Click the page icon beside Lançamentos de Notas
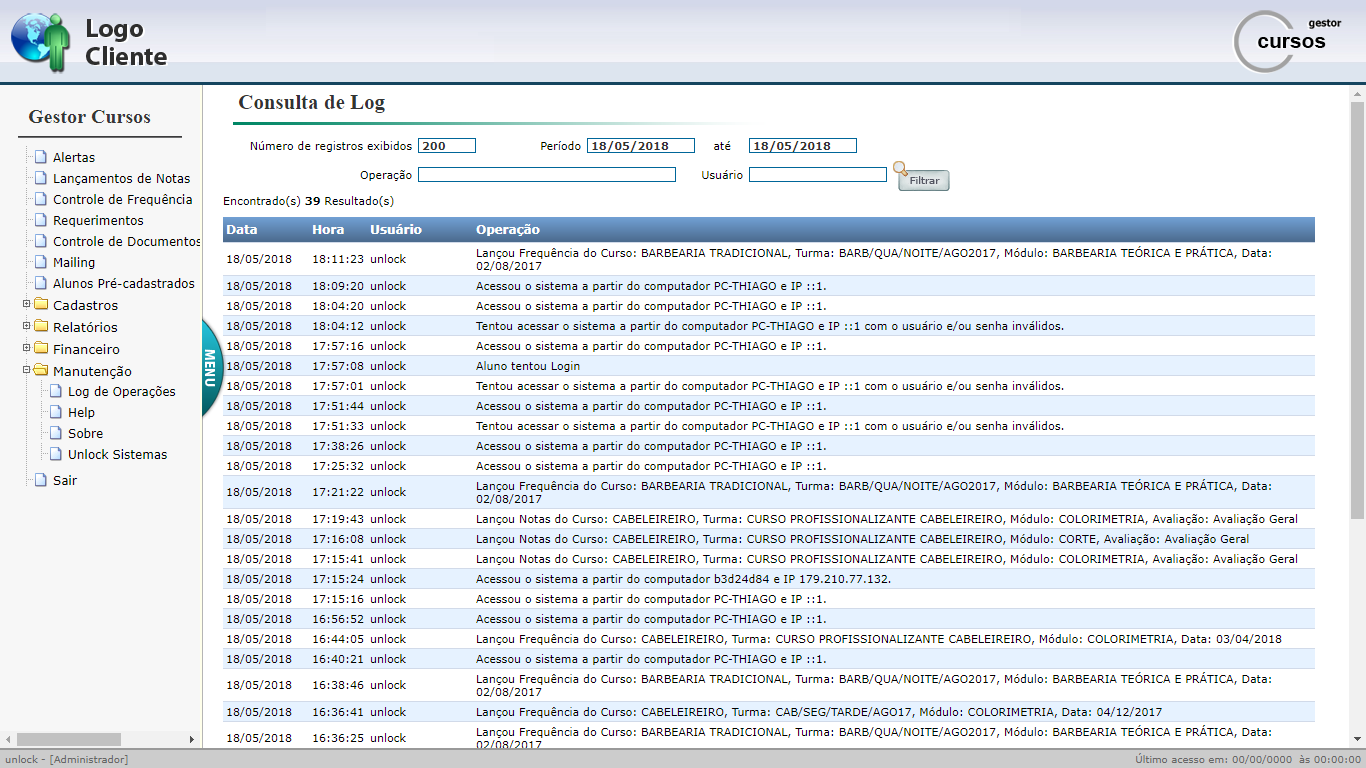The width and height of the screenshot is (1366, 768). click(40, 178)
